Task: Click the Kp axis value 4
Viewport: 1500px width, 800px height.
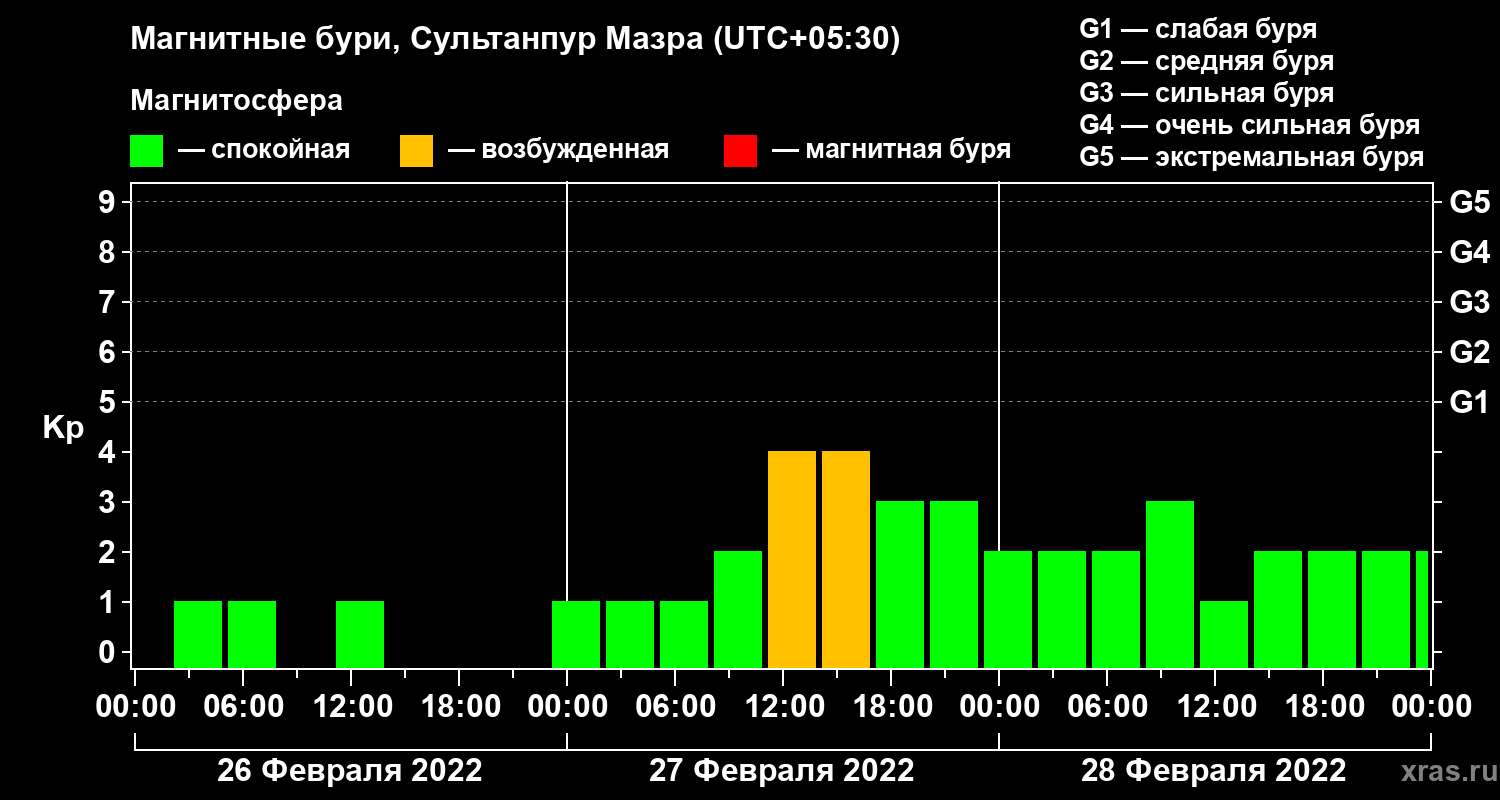Action: click(x=109, y=452)
